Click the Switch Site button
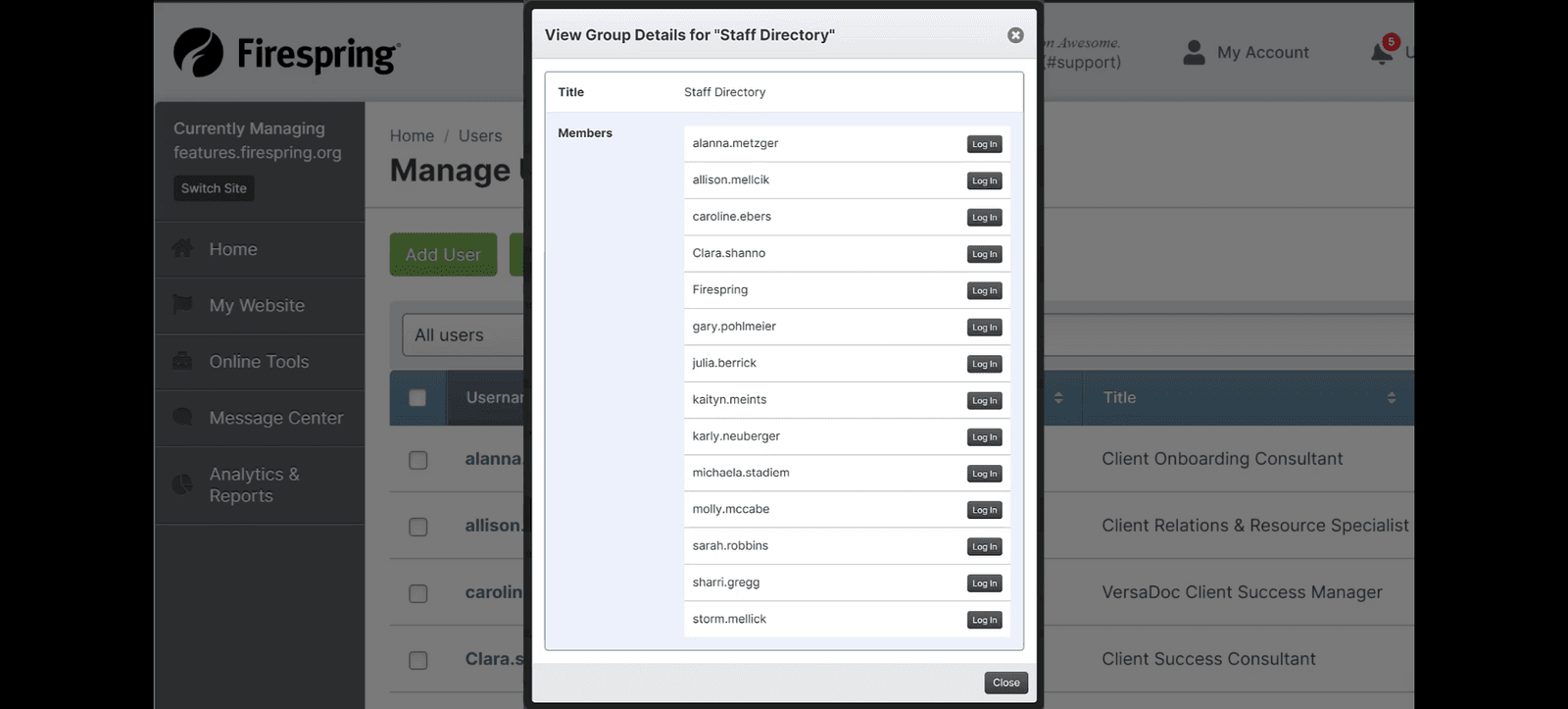 (x=214, y=188)
